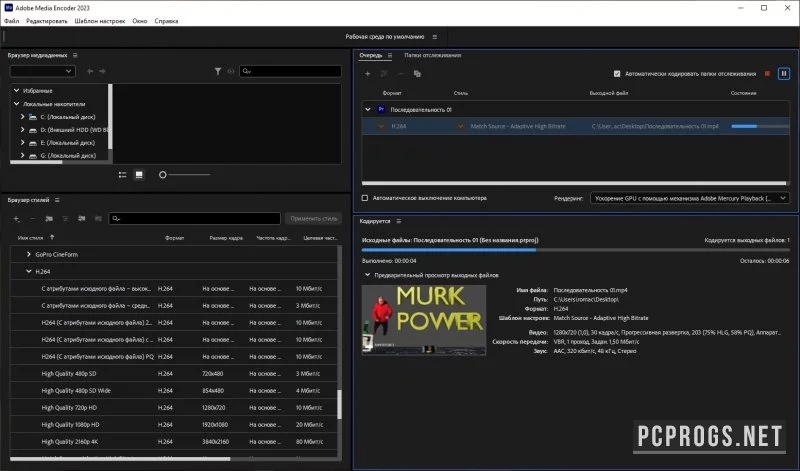Switch to the Папки отслеживания tab
The height and width of the screenshot is (471, 800).
[433, 55]
